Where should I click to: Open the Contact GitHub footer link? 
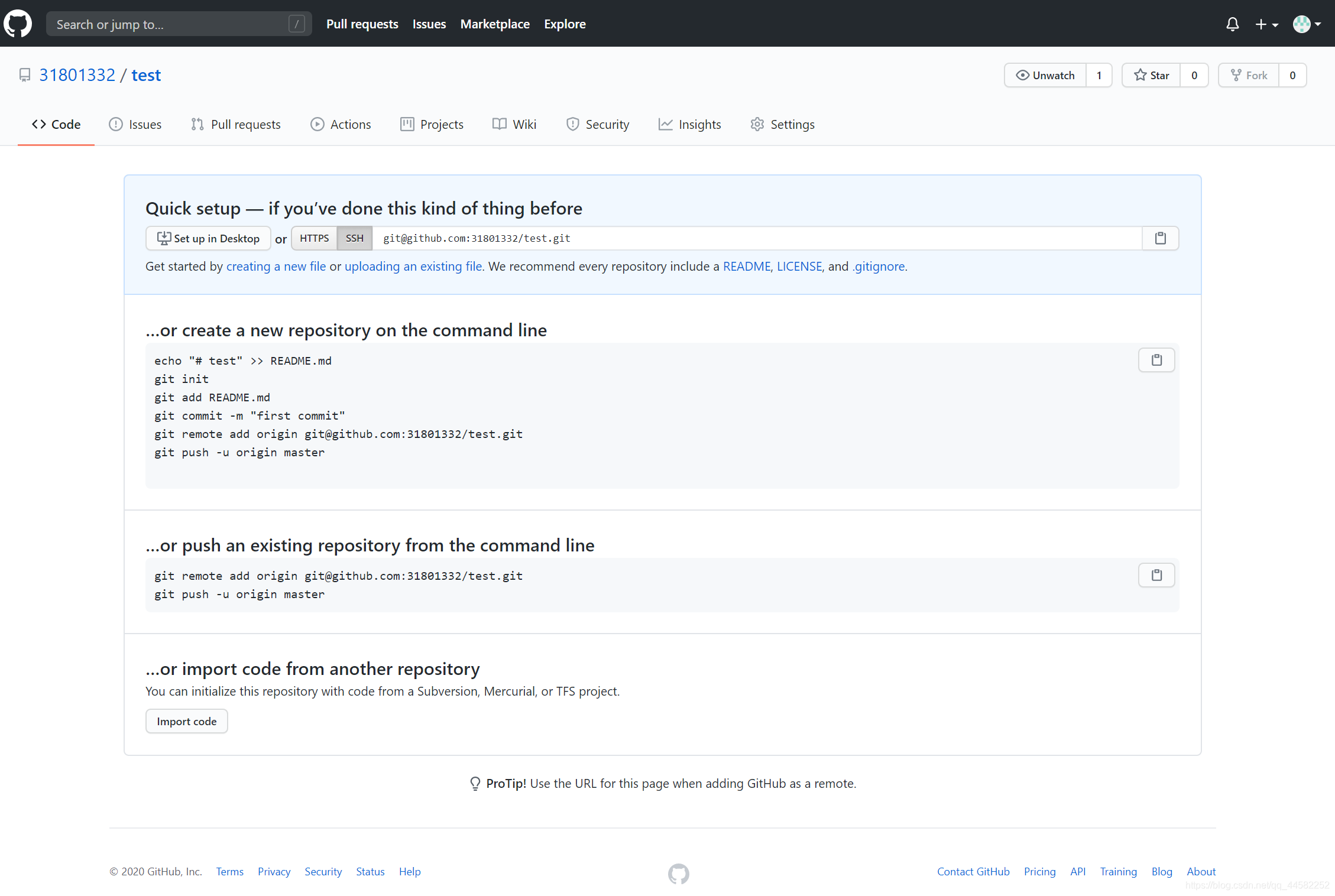973,872
